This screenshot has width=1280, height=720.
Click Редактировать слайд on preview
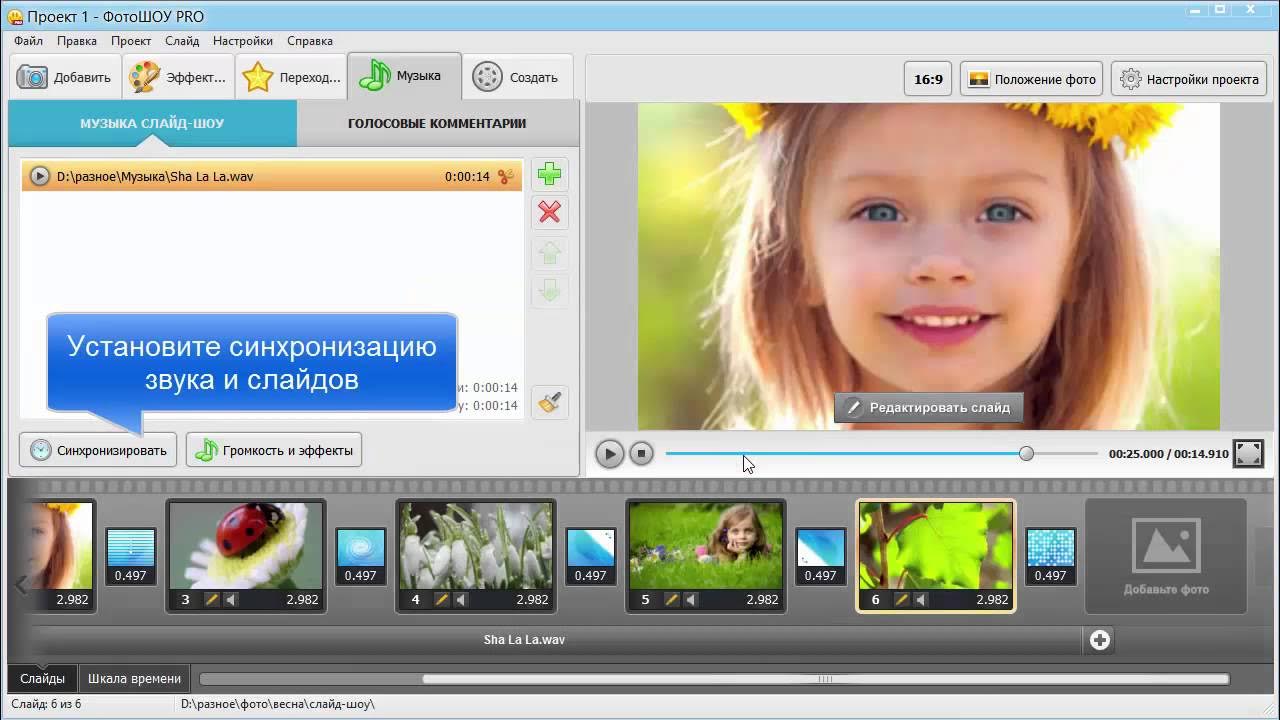tap(928, 407)
